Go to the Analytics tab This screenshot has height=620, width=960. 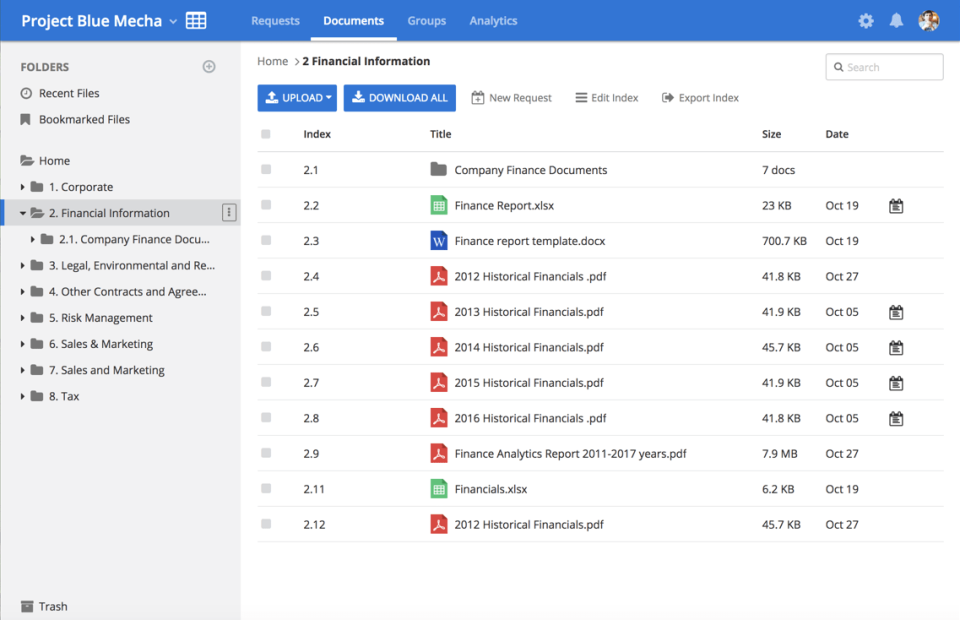[x=493, y=21]
